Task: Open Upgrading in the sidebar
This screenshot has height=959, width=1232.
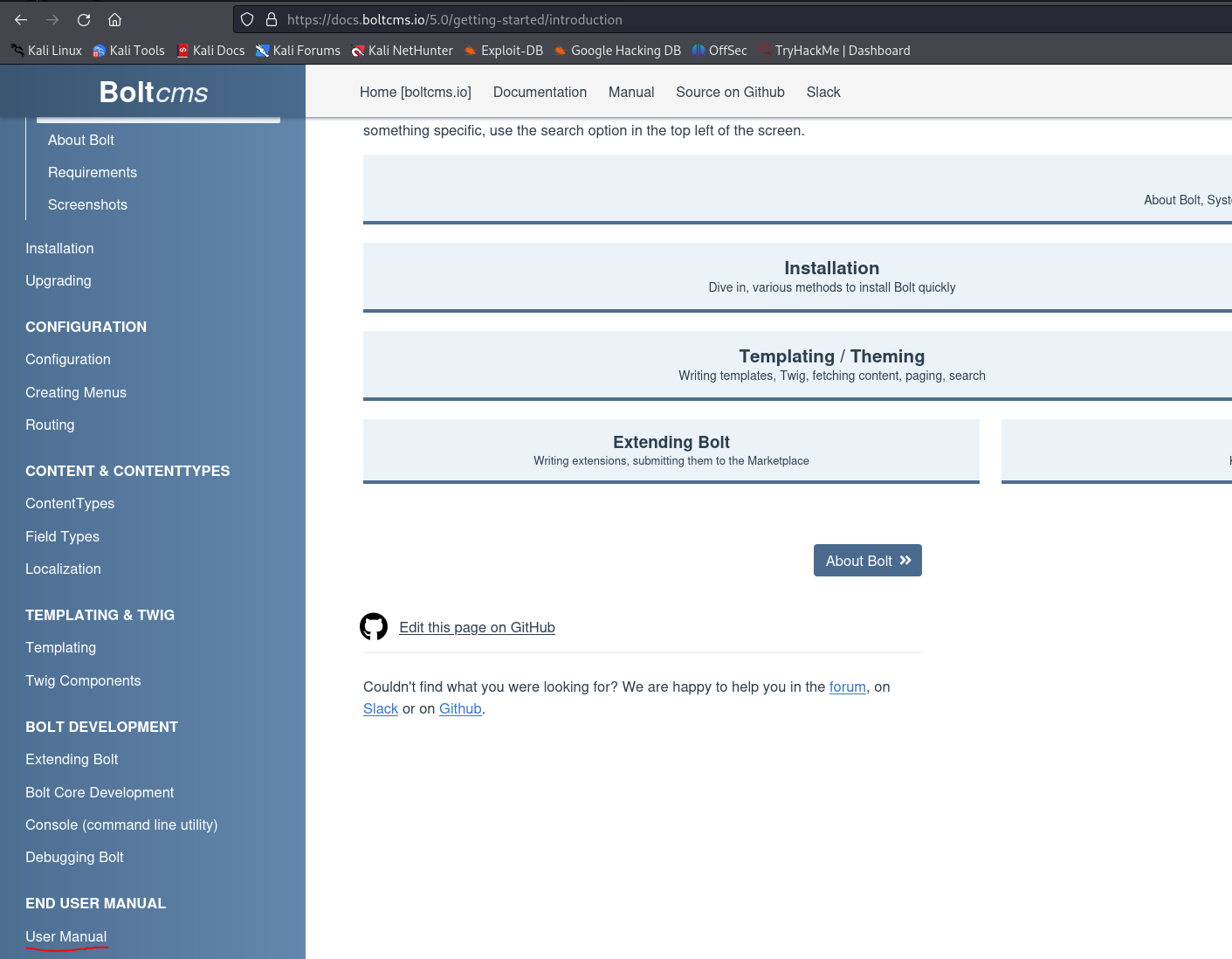Action: pos(59,280)
